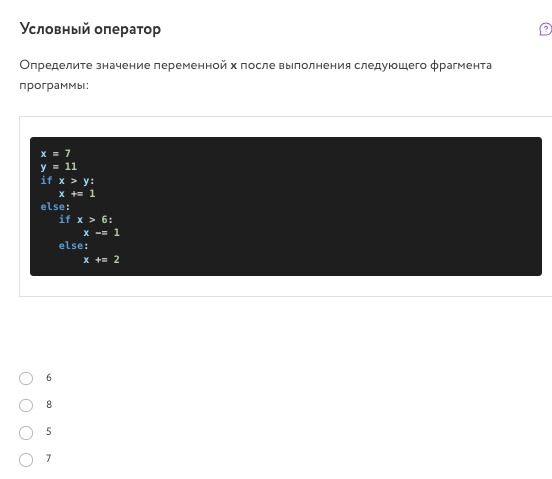Click the first unindented "else:" line
Viewport: 552px width, 479px height.
click(x=55, y=207)
